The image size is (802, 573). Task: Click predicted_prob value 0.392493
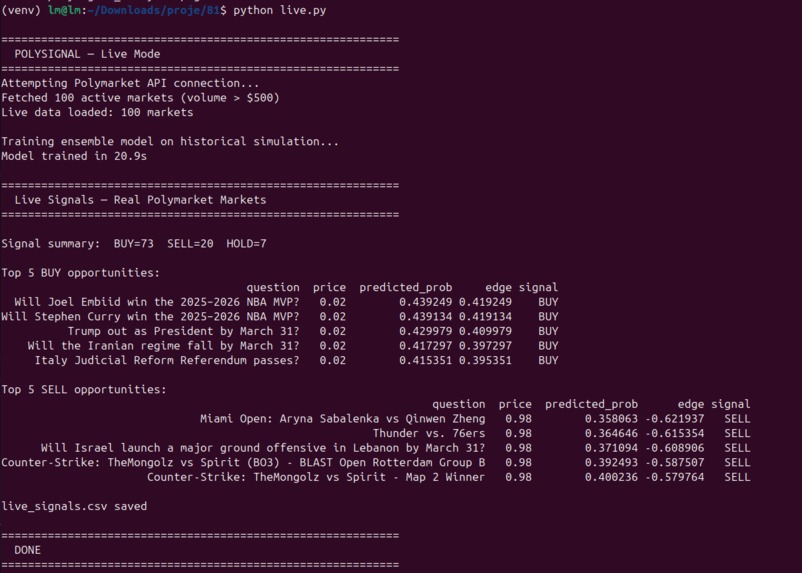[611, 462]
